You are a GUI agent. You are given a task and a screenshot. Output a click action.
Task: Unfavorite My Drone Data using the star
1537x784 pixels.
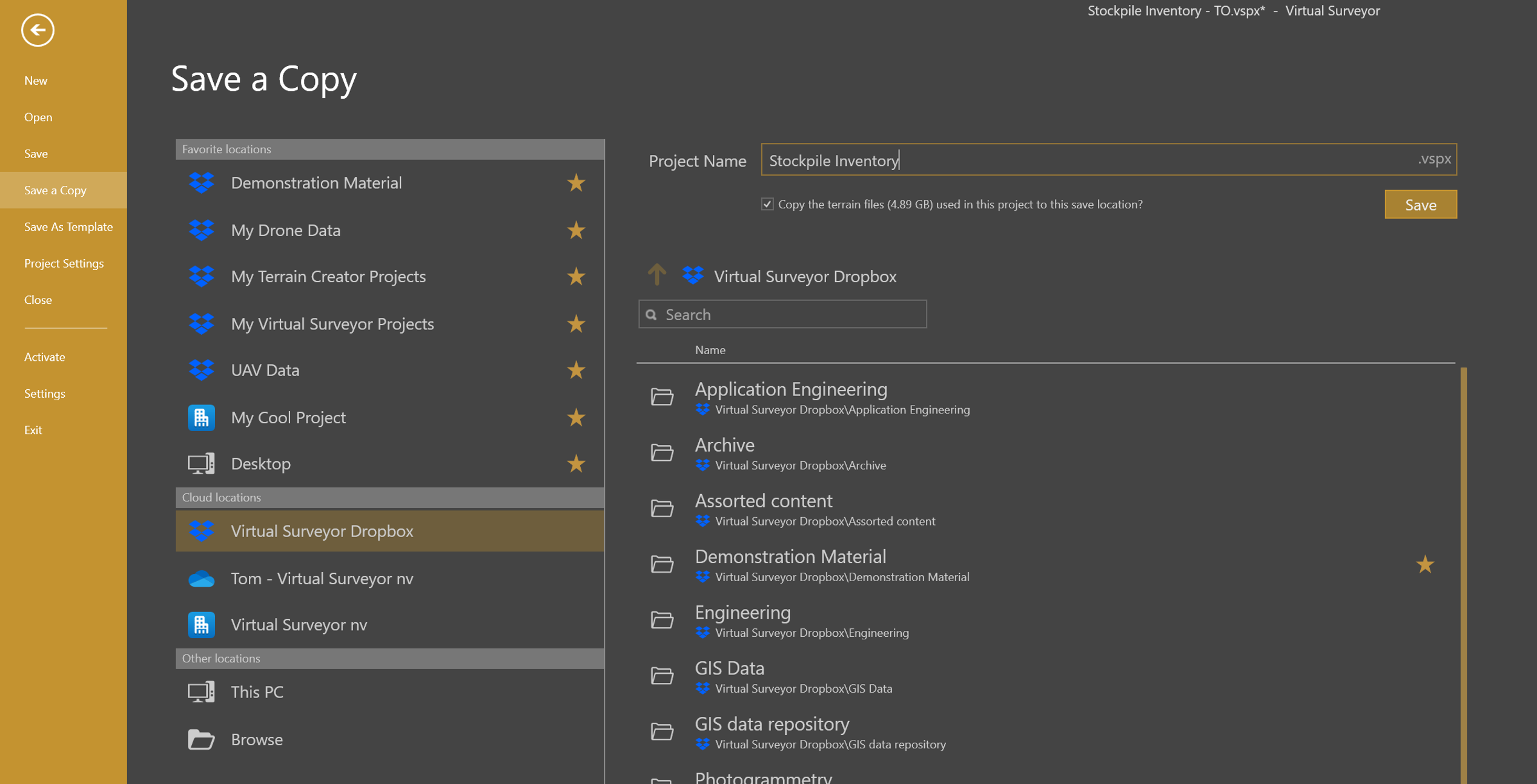[576, 230]
